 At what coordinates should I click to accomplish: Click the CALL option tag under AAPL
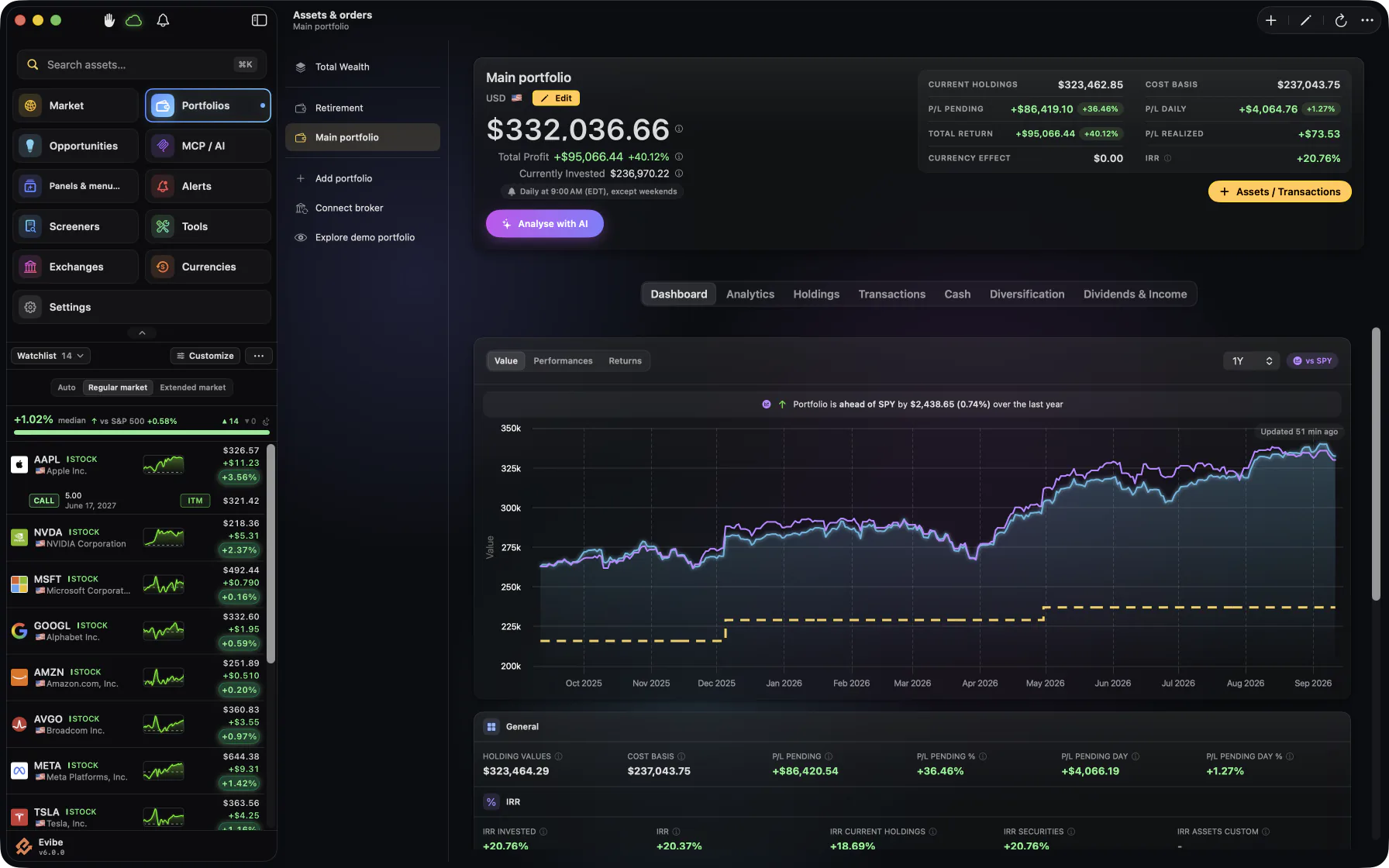click(x=44, y=501)
